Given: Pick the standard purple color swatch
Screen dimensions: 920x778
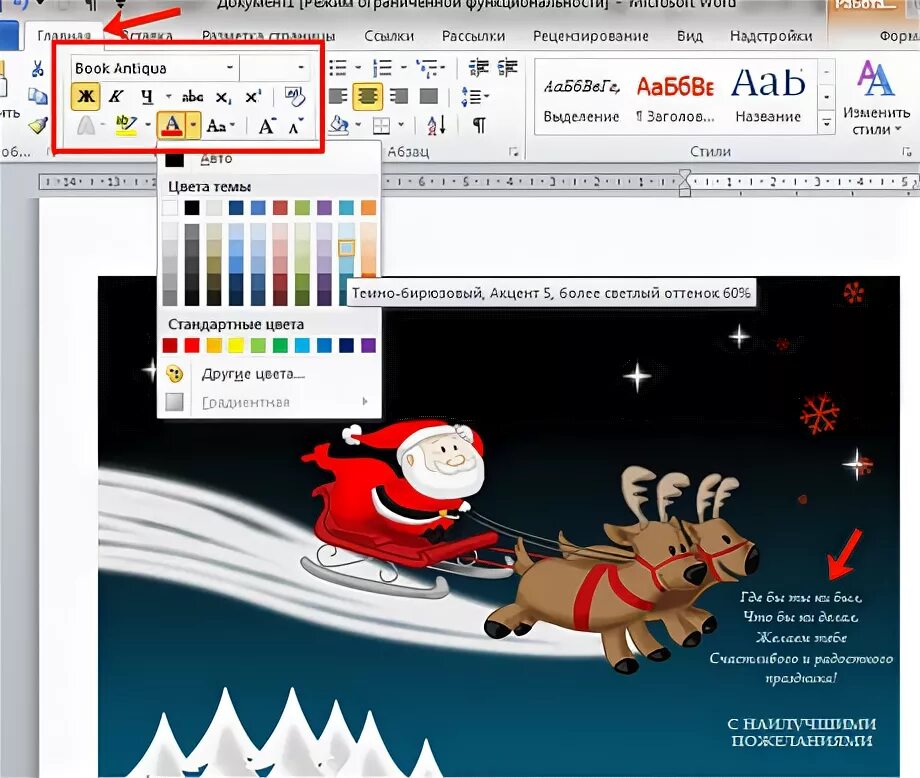Looking at the screenshot, I should [368, 346].
